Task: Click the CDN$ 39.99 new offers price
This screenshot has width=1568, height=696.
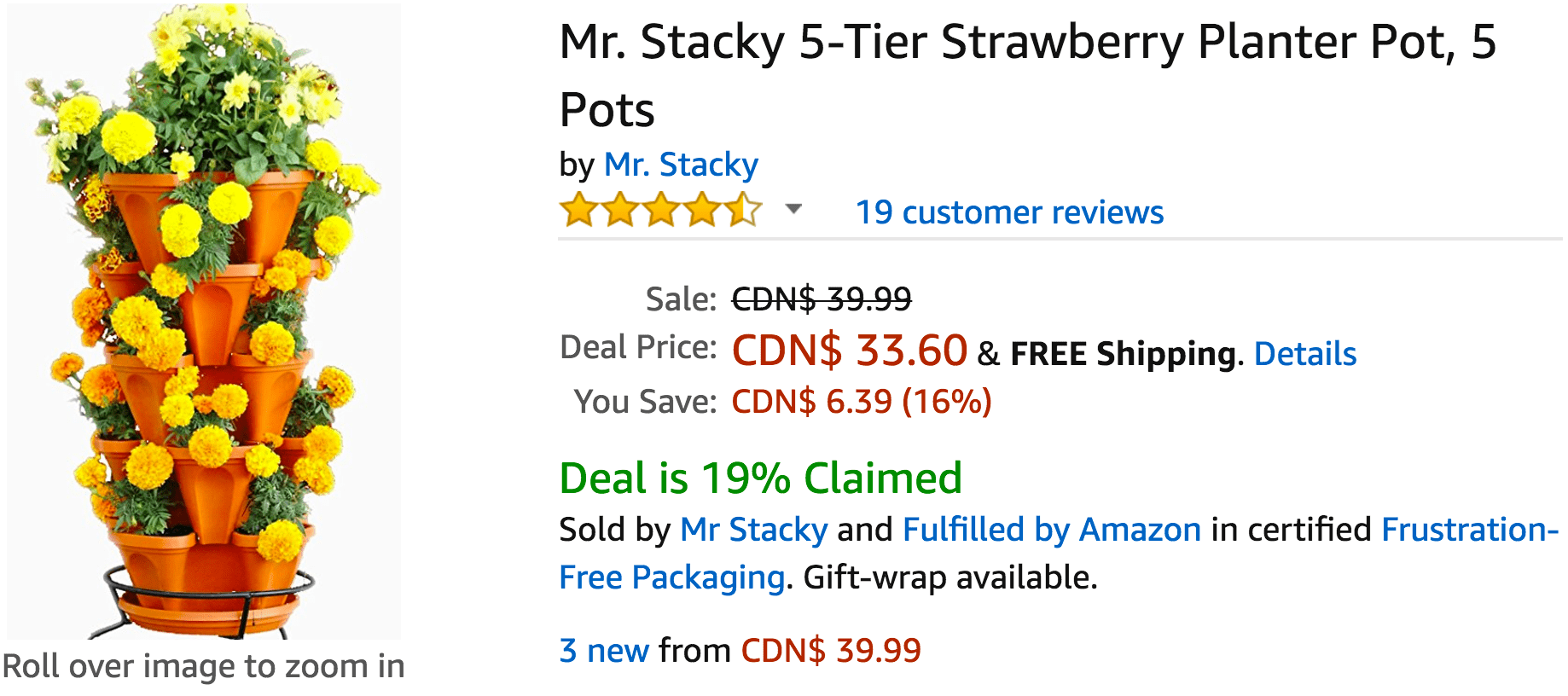Action: [x=831, y=650]
